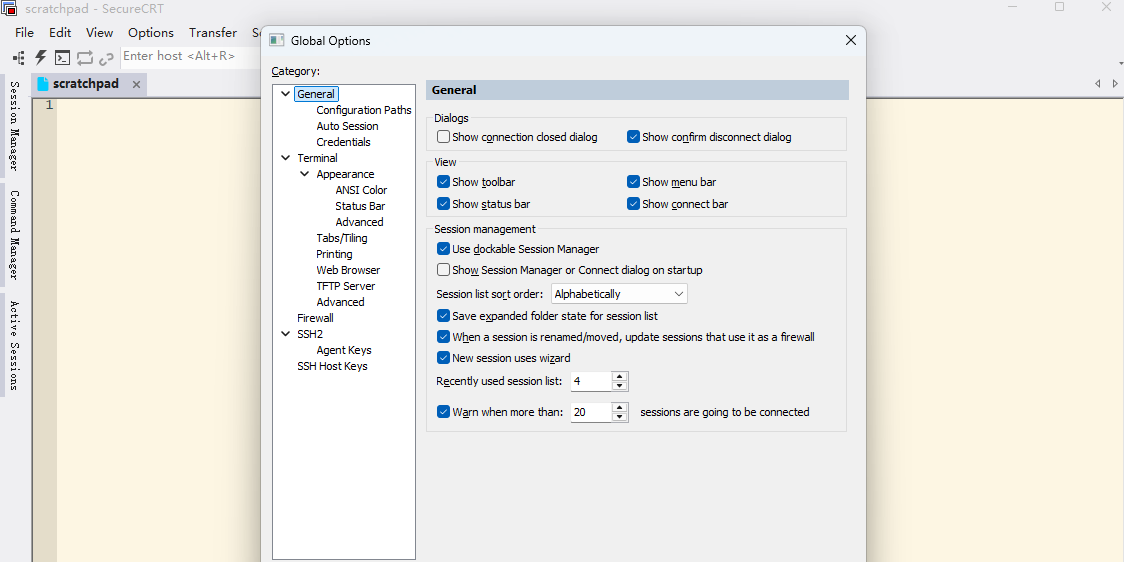Select the SSH Host Keys category
This screenshot has width=1124, height=562.
(x=333, y=366)
